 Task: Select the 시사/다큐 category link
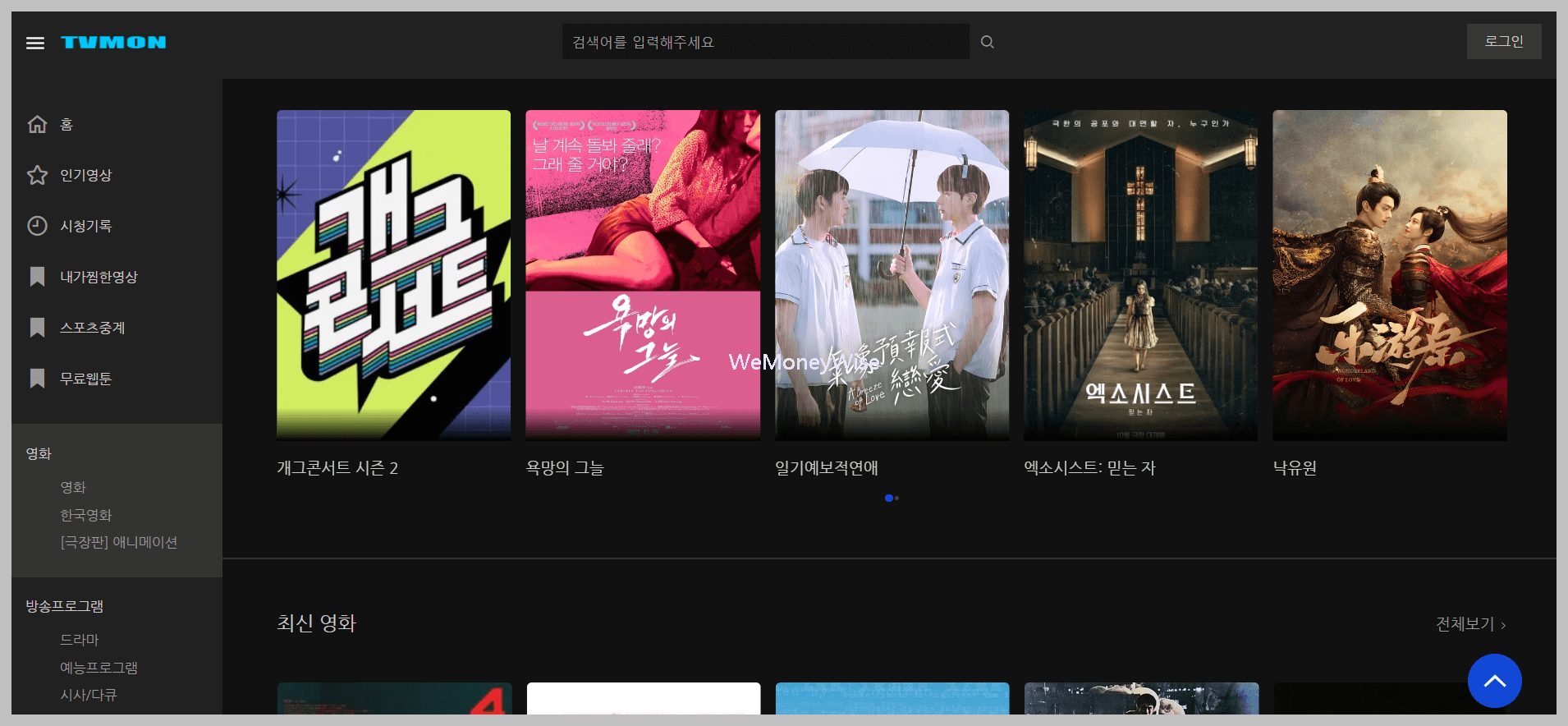[88, 695]
